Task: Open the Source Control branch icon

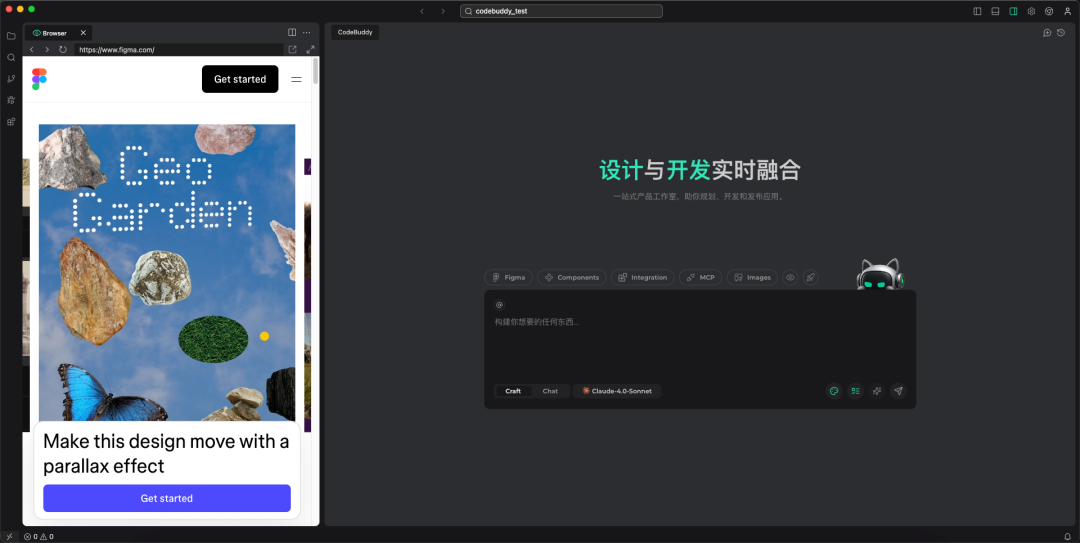Action: click(x=11, y=79)
